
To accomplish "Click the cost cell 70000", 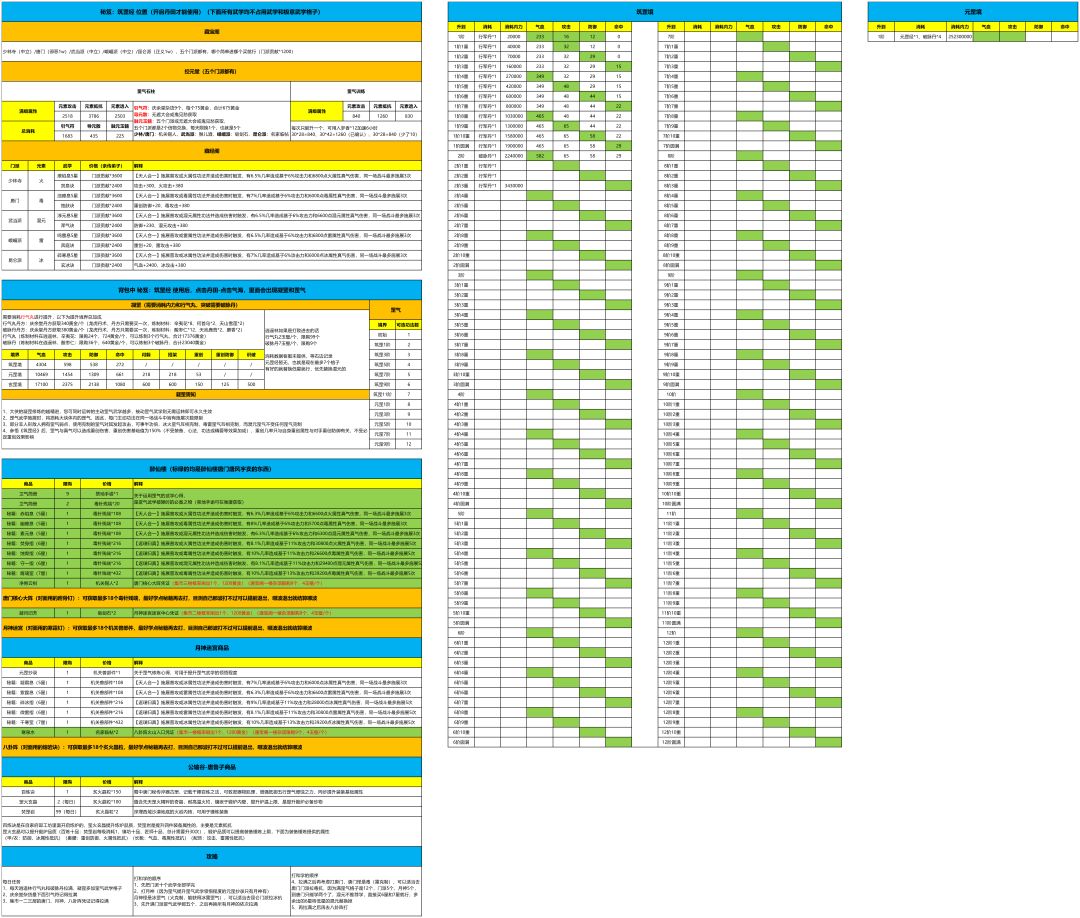I will [x=514, y=56].
